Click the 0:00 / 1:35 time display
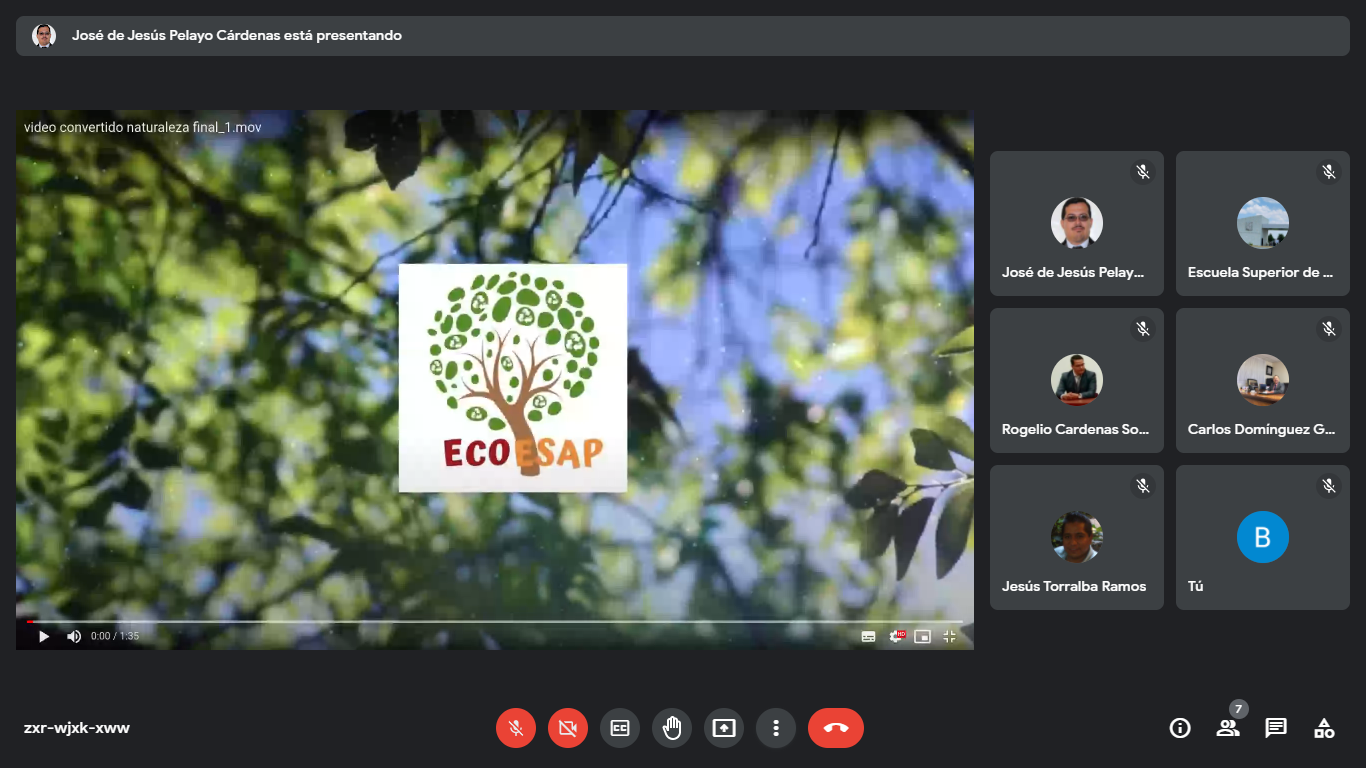 click(115, 636)
